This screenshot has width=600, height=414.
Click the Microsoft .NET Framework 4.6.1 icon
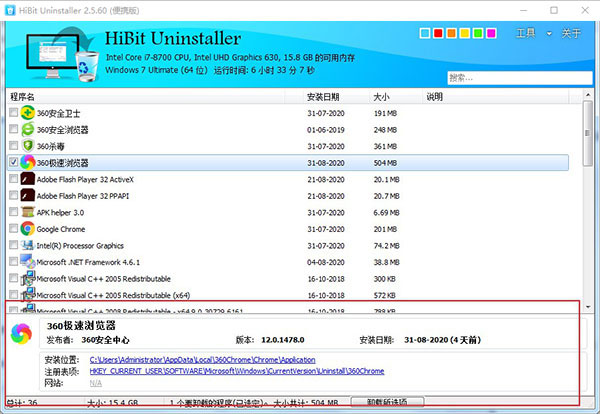coord(28,261)
